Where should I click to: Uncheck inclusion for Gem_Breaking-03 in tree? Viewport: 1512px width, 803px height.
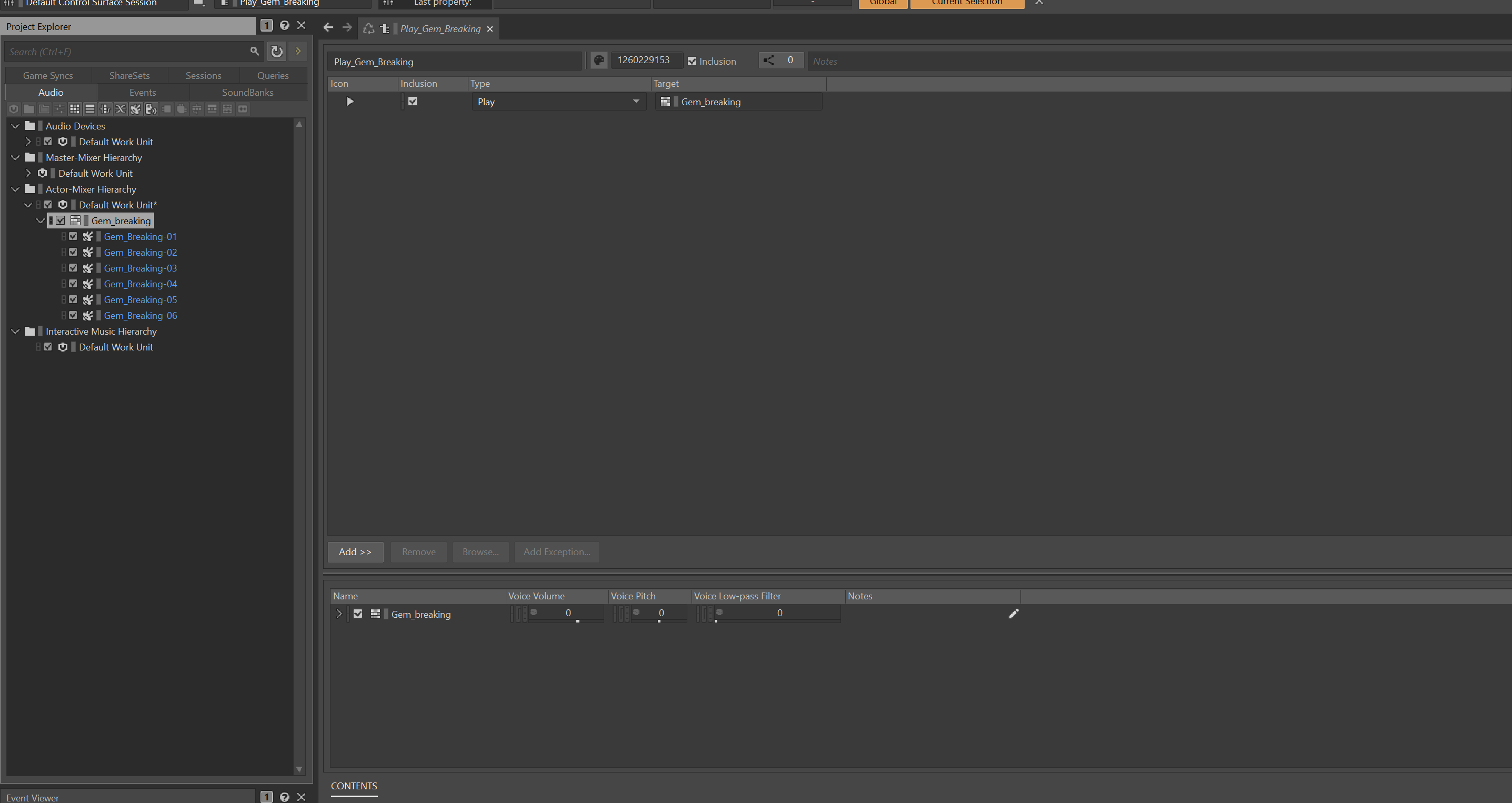73,268
